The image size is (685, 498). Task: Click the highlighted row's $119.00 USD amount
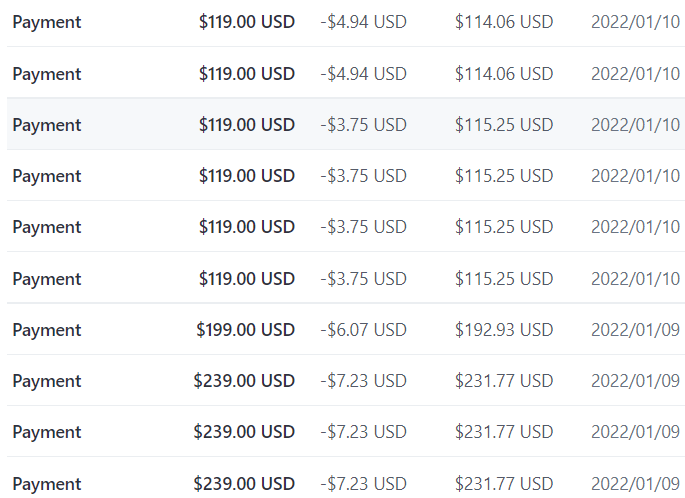pos(247,125)
